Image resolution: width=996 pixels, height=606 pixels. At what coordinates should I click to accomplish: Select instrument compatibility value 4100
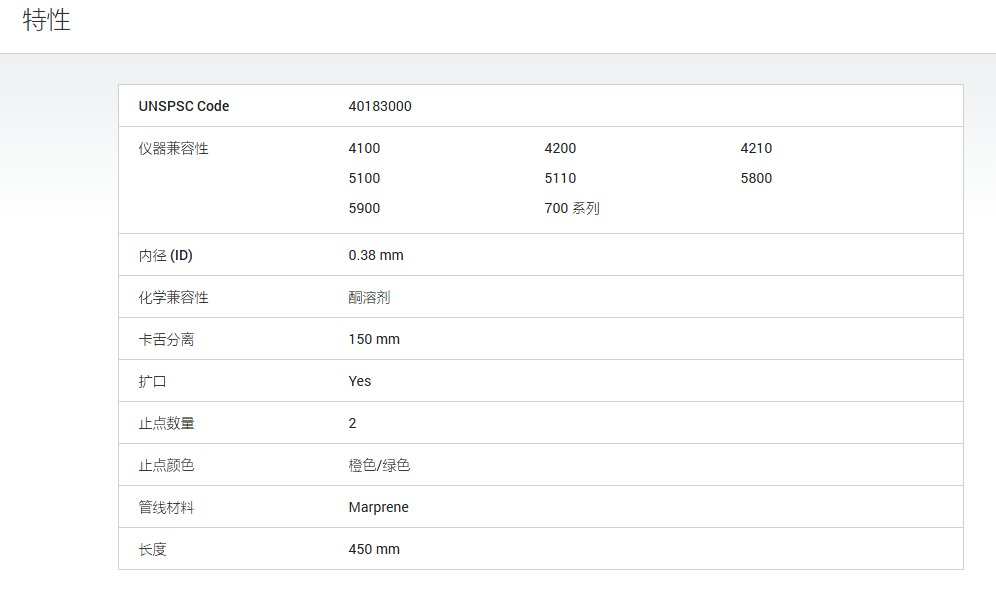(364, 148)
